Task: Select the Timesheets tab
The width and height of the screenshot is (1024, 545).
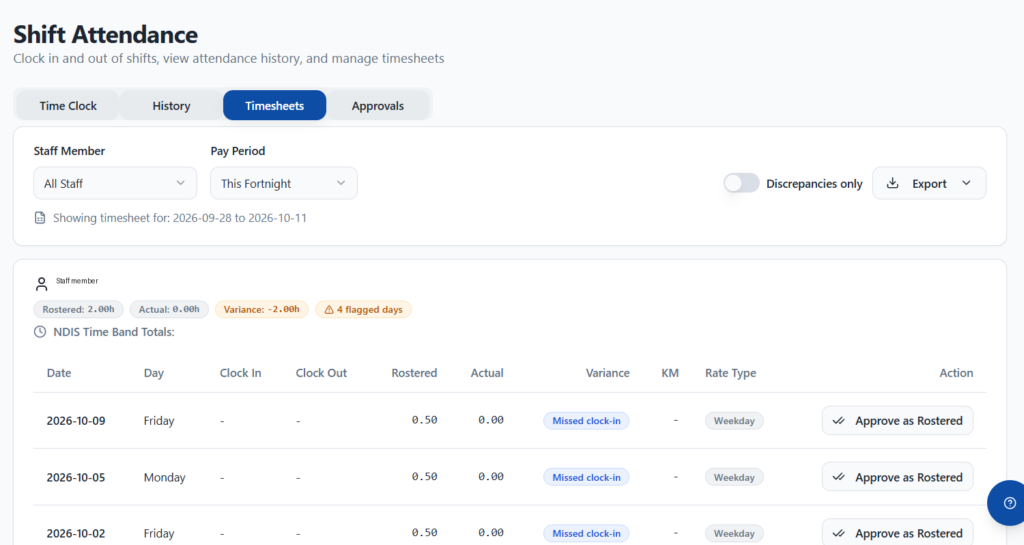Action: (274, 106)
